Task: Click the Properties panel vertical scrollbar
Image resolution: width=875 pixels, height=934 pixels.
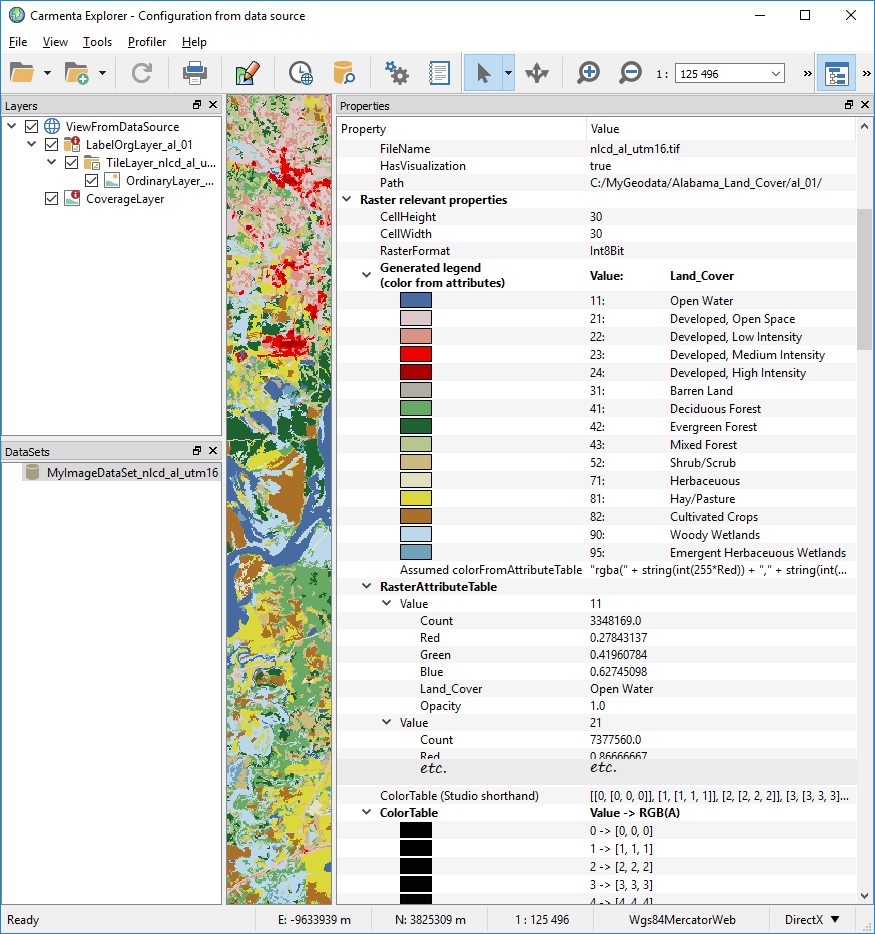Action: pyautogui.click(x=864, y=279)
